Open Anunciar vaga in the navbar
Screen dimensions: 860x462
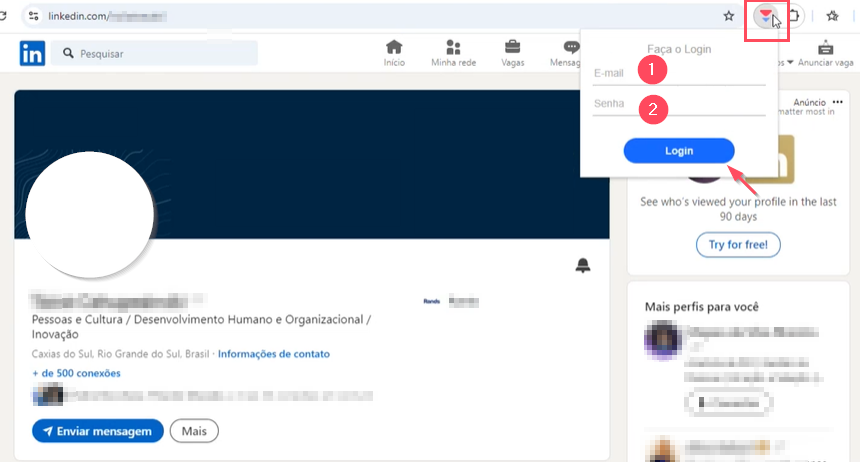(825, 53)
